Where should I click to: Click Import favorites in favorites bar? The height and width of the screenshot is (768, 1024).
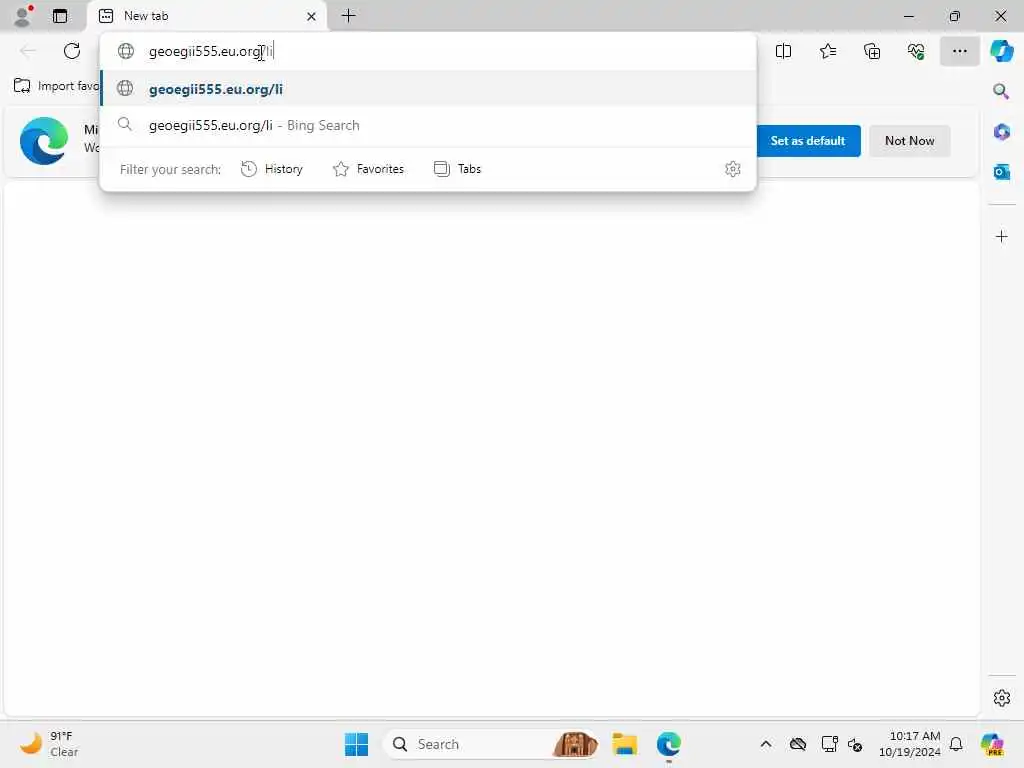(56, 86)
